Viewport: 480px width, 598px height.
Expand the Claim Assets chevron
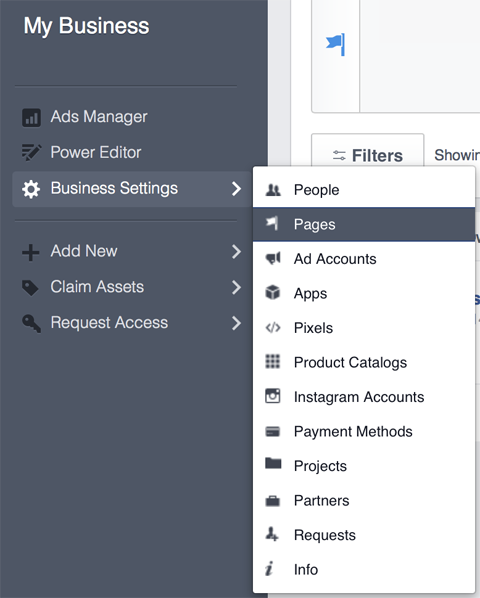point(236,287)
